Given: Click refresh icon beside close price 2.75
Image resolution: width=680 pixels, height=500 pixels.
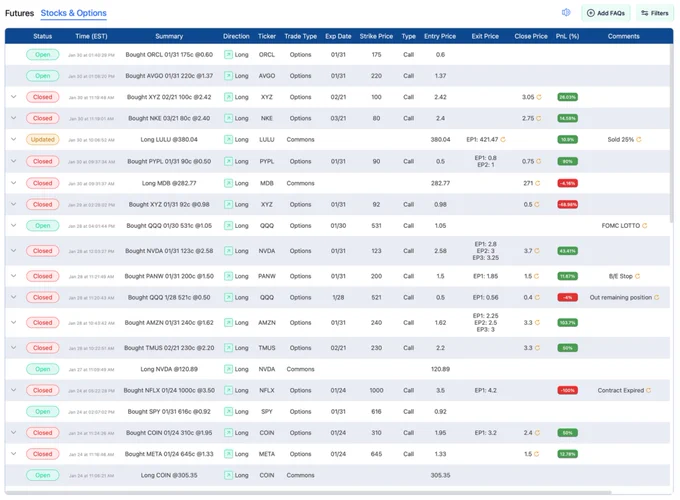Looking at the screenshot, I should [539, 118].
